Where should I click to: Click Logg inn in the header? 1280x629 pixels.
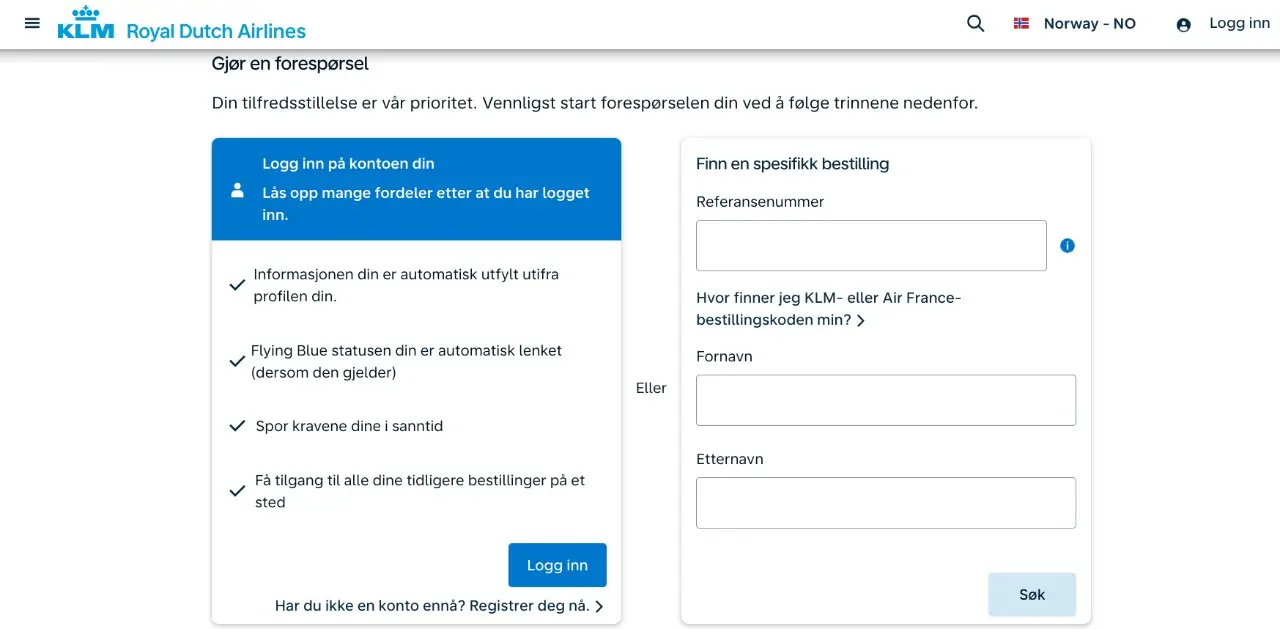tap(1239, 23)
